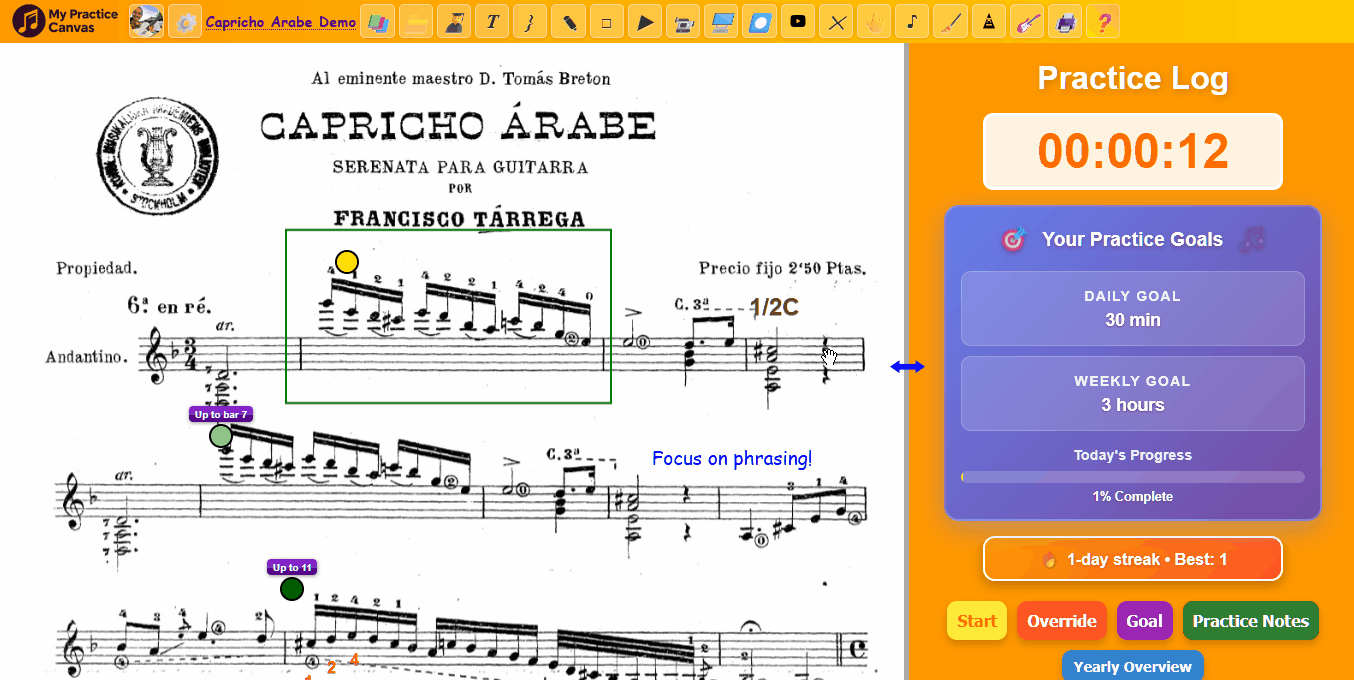Click the '1/2C' annotation on the score
The image size is (1354, 680).
774,307
